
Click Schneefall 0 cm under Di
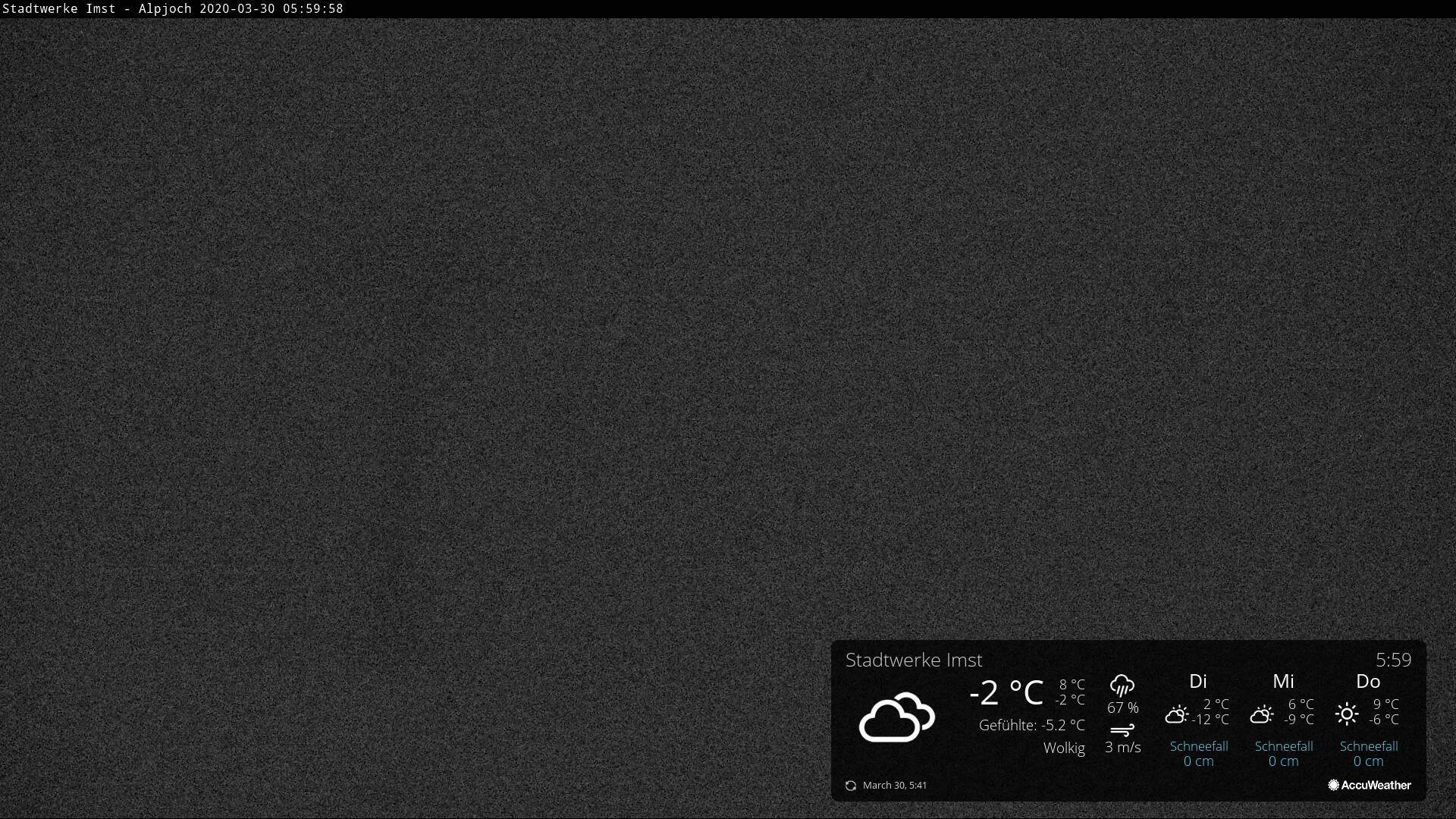pos(1199,754)
